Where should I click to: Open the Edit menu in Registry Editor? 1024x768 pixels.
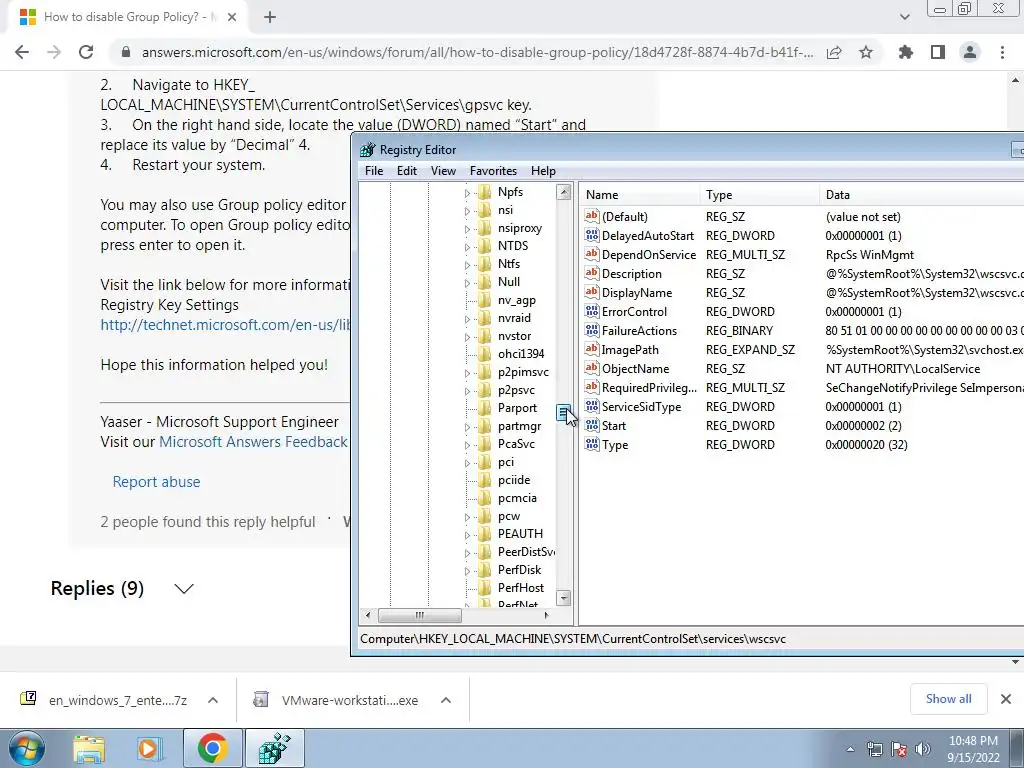click(406, 170)
